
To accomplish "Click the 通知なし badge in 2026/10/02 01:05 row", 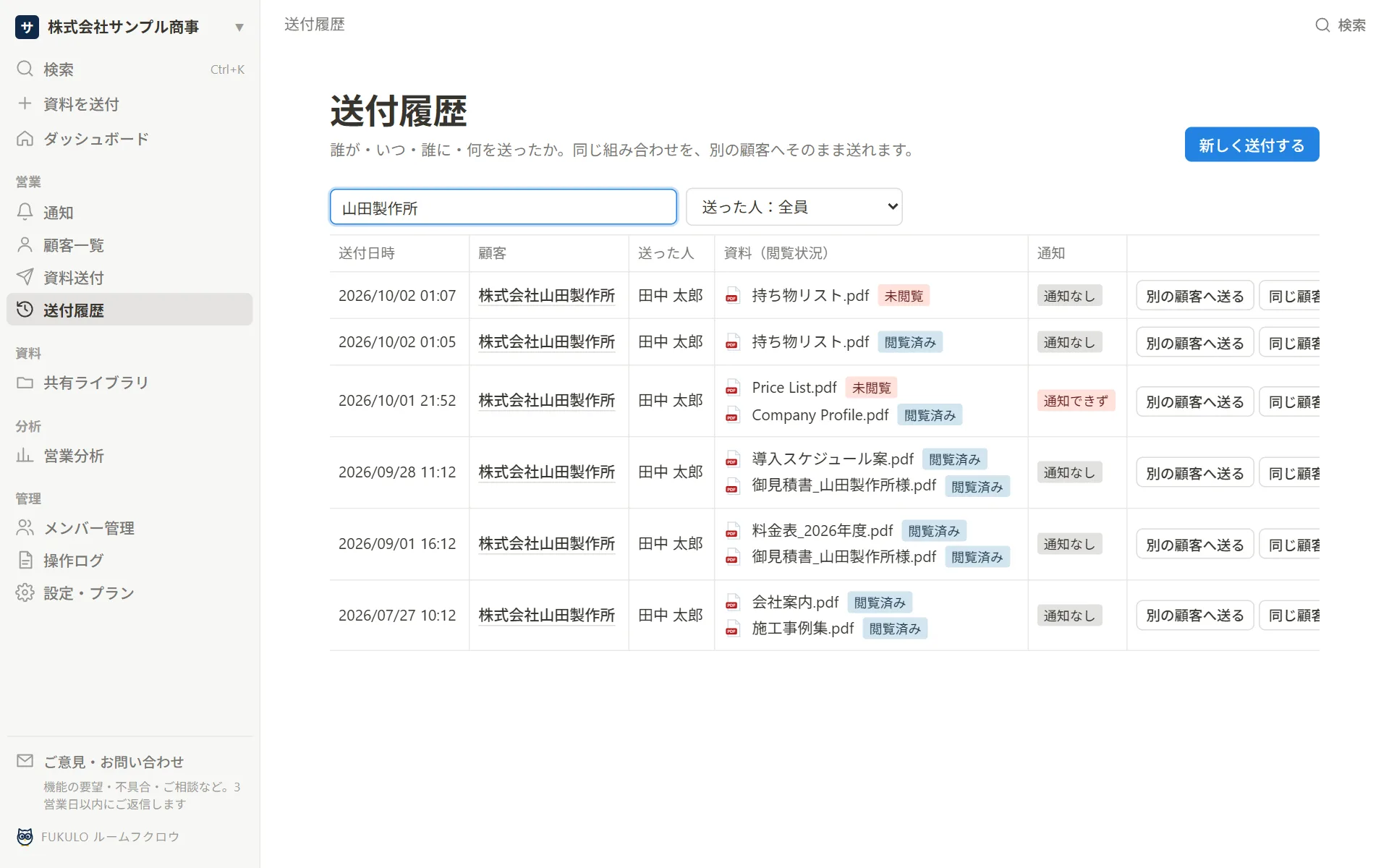I will pyautogui.click(x=1069, y=342).
